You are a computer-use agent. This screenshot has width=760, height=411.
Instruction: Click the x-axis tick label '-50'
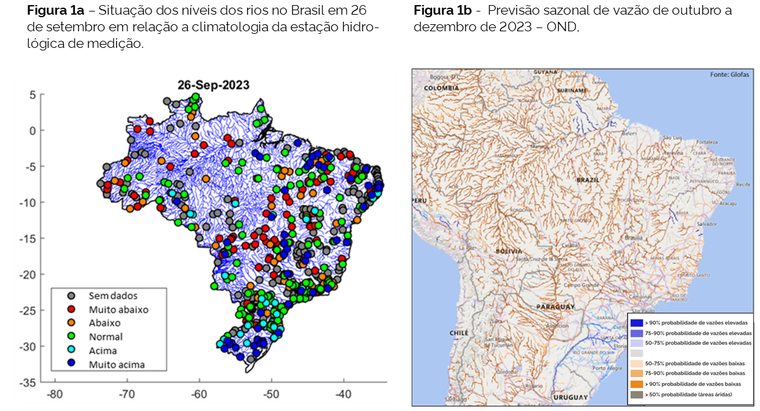[x=271, y=395]
